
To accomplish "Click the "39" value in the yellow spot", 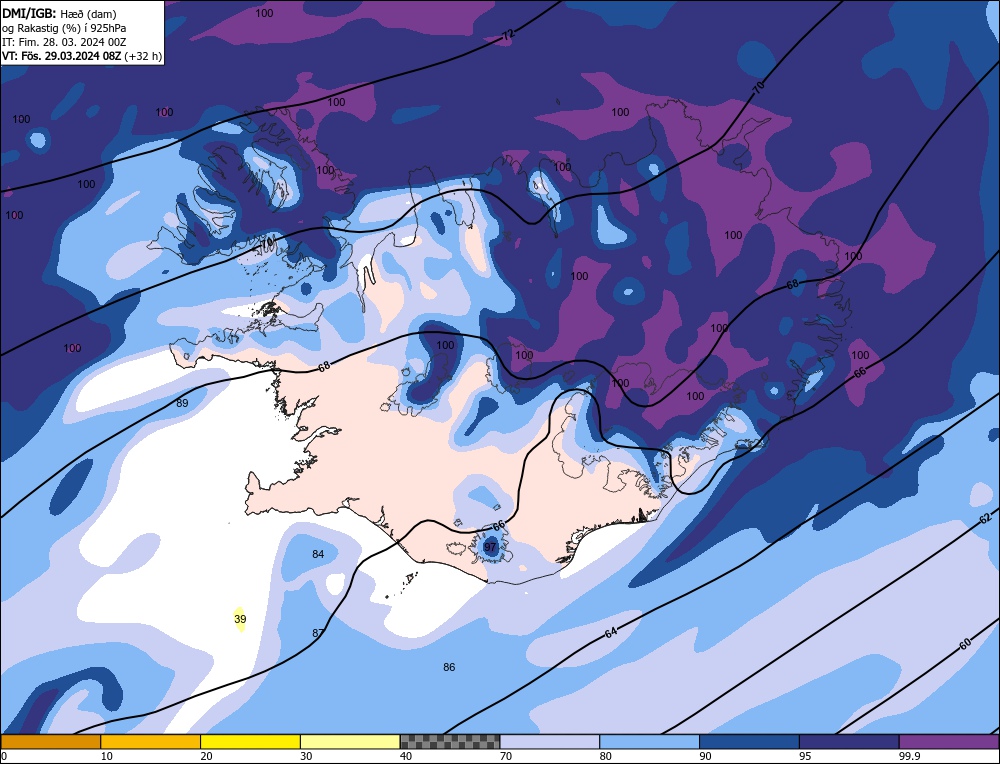I will (x=240, y=619).
